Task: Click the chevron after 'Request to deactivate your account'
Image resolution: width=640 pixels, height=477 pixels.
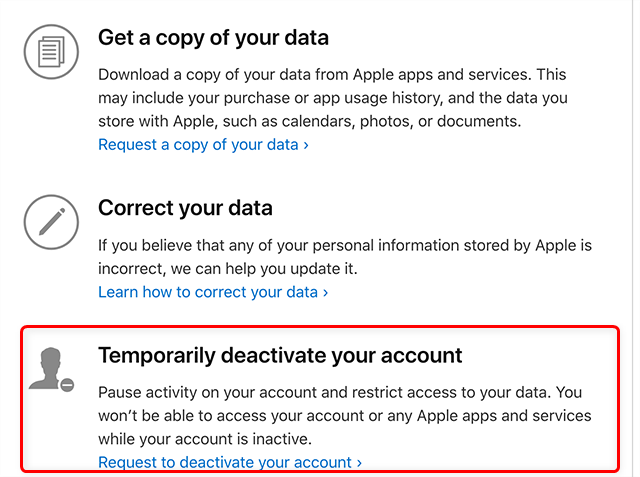Action: 359,463
